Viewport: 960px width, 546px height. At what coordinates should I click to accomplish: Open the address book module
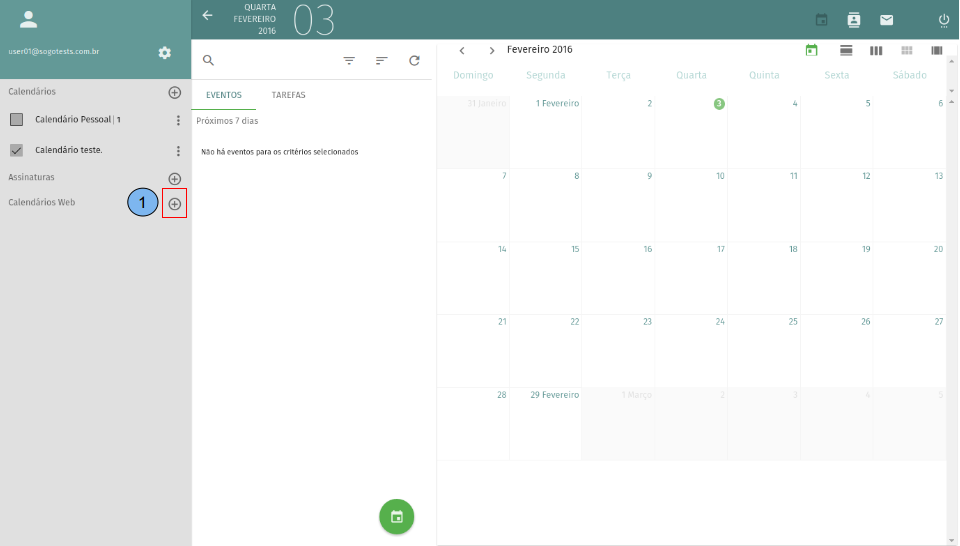tap(853, 20)
